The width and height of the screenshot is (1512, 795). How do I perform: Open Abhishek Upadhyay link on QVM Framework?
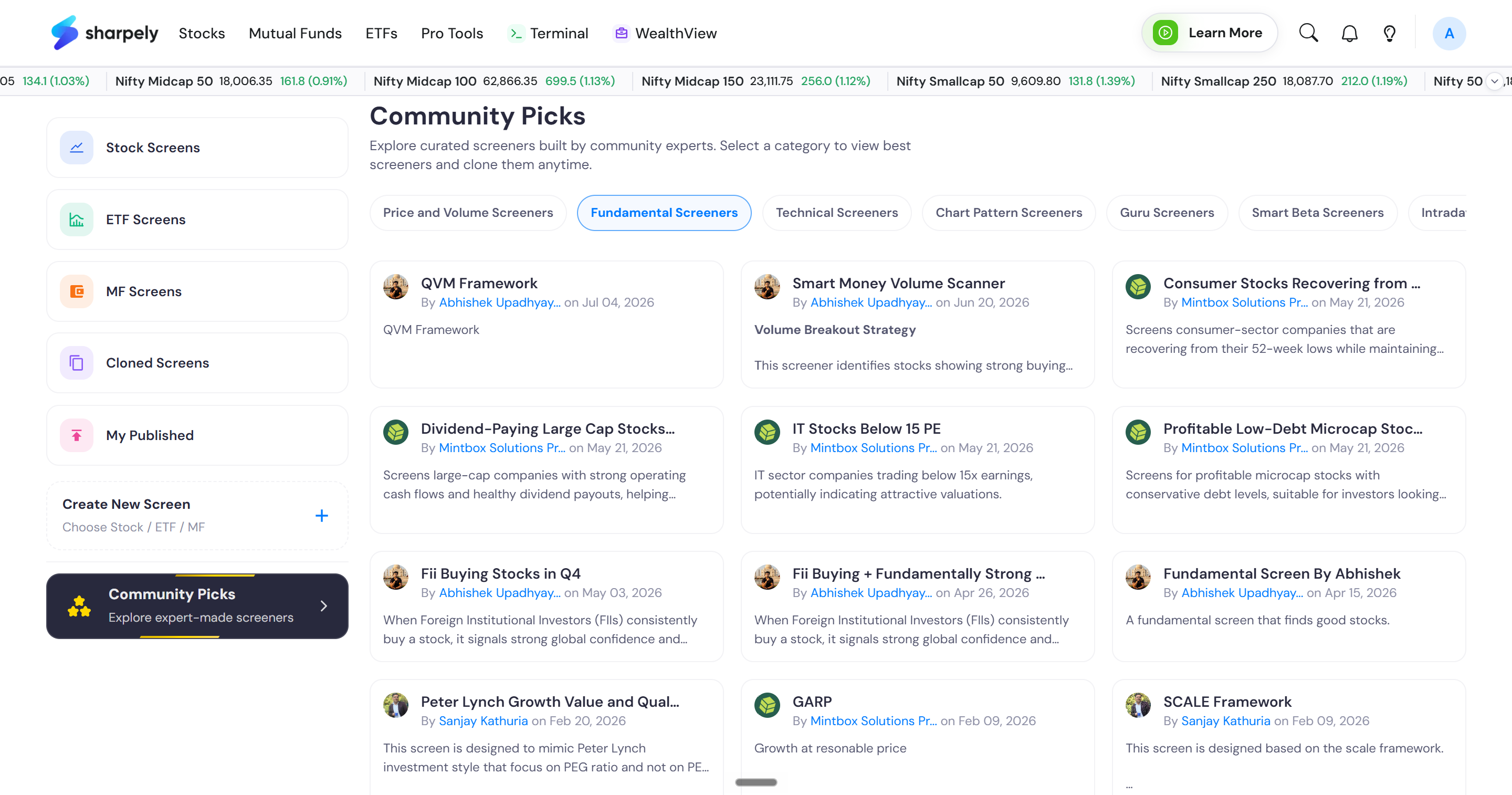coord(499,302)
